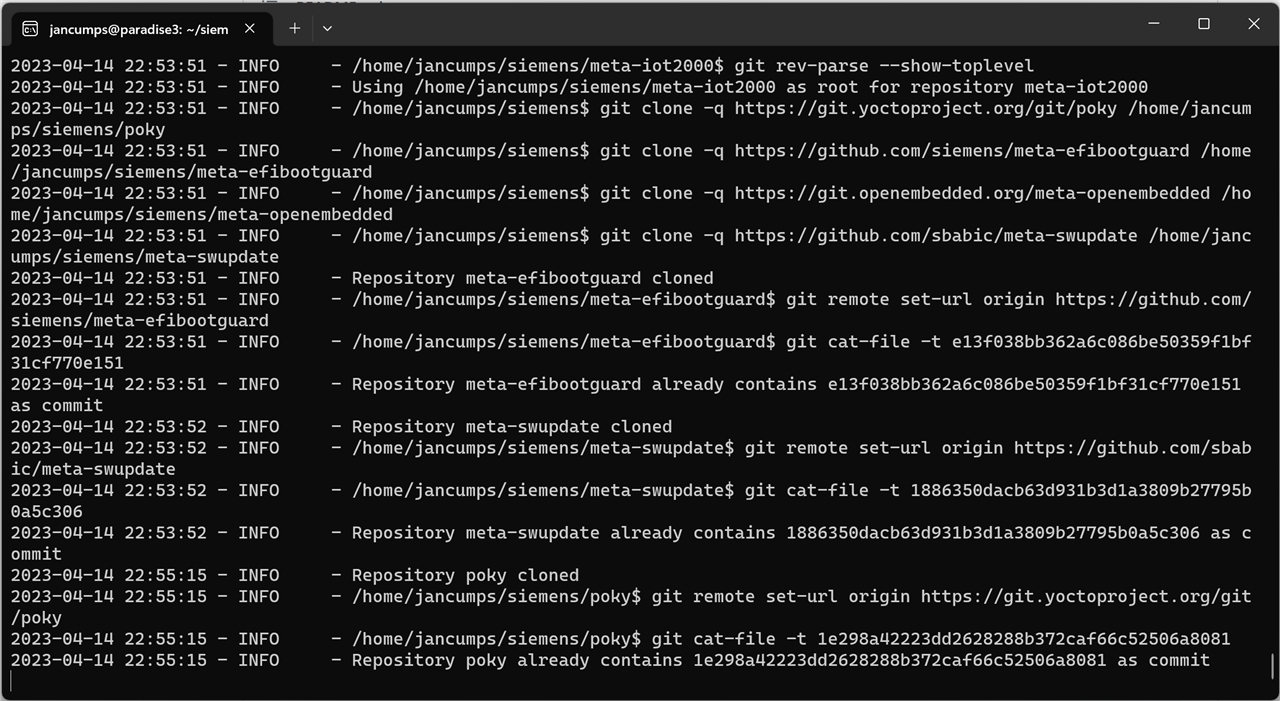1280x701 pixels.
Task: Minimize the terminal window
Action: pyautogui.click(x=1154, y=24)
